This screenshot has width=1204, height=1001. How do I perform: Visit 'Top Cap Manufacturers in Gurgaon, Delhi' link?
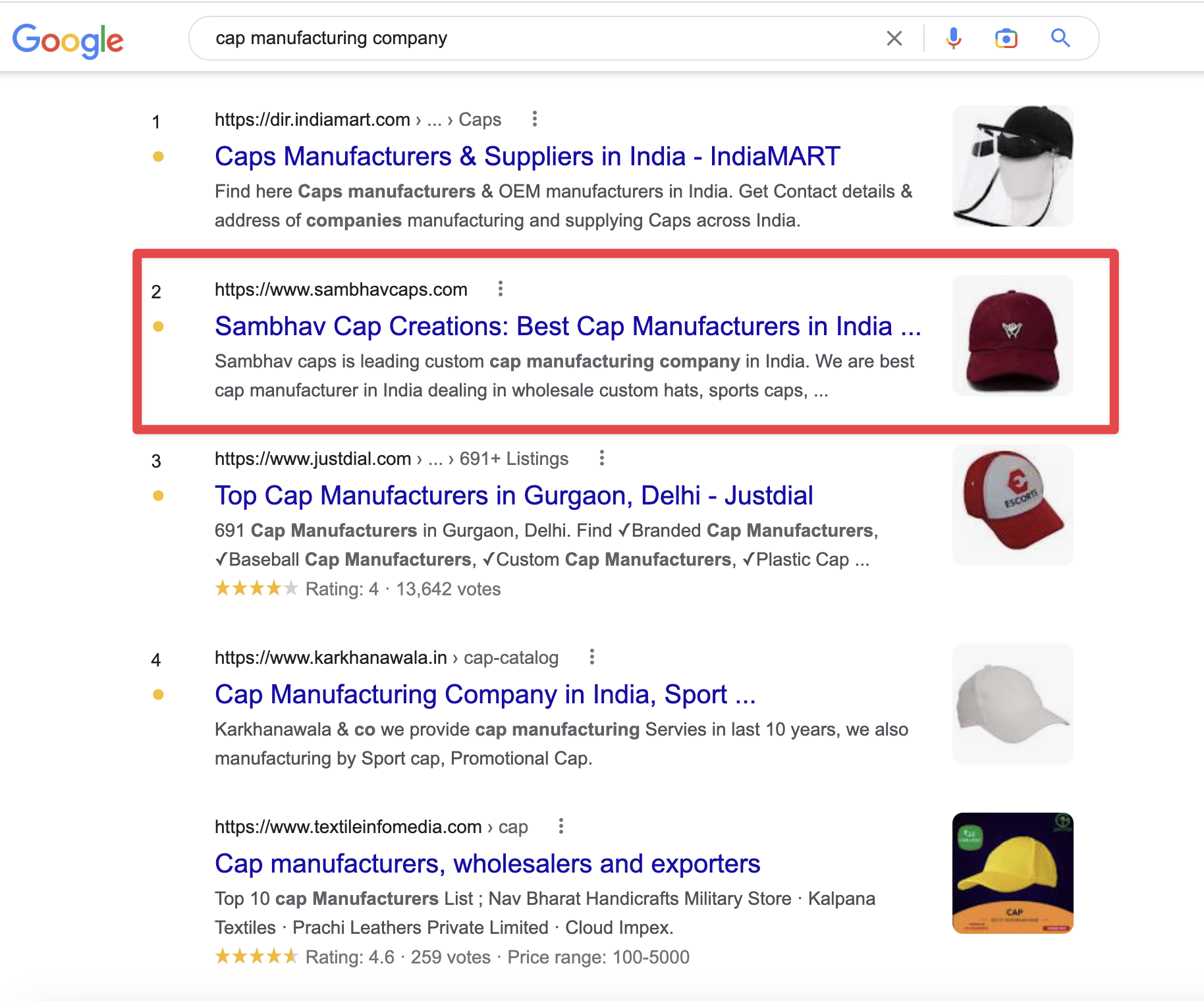[514, 496]
